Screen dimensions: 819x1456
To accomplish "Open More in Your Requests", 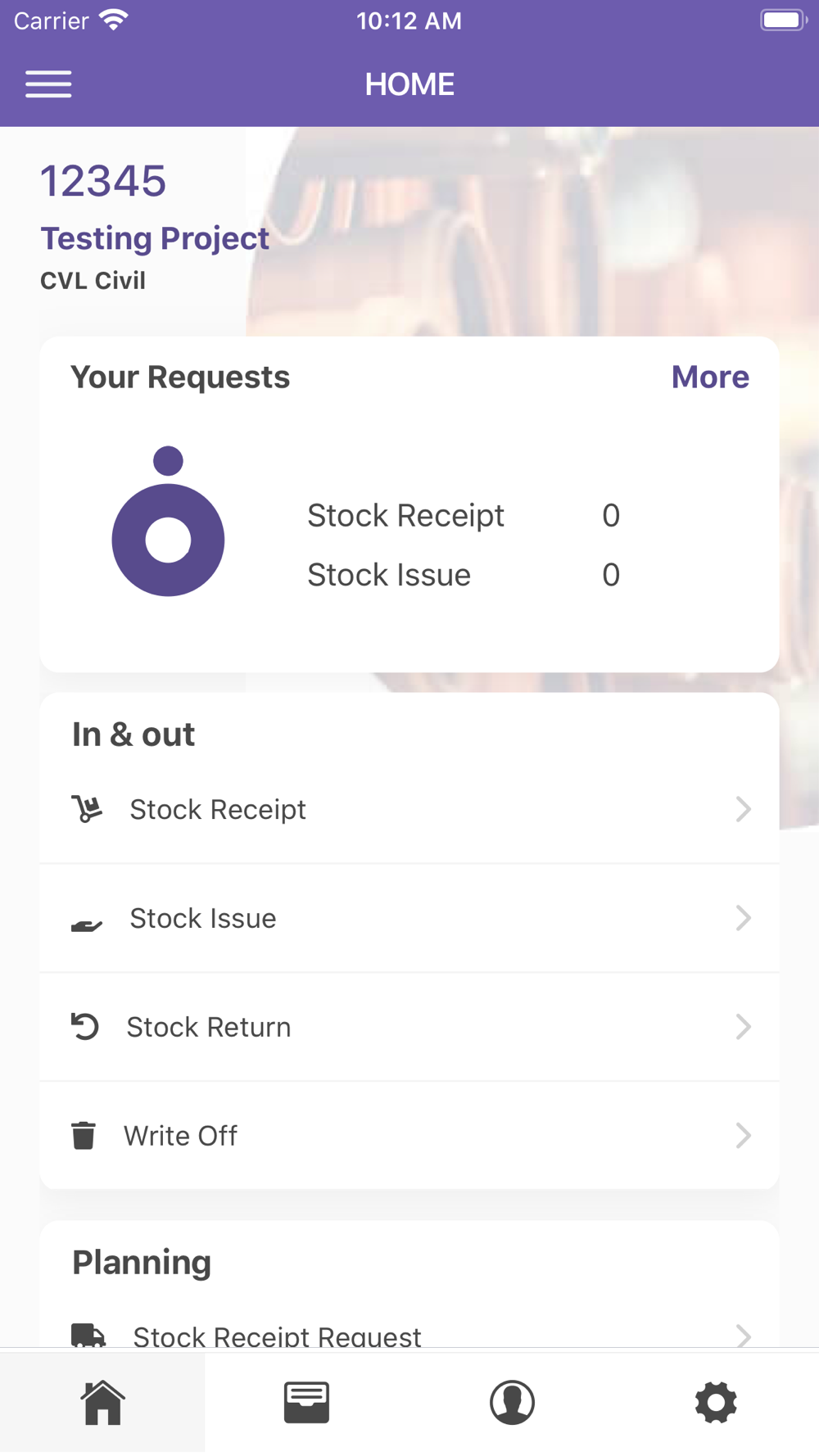I will tap(710, 377).
